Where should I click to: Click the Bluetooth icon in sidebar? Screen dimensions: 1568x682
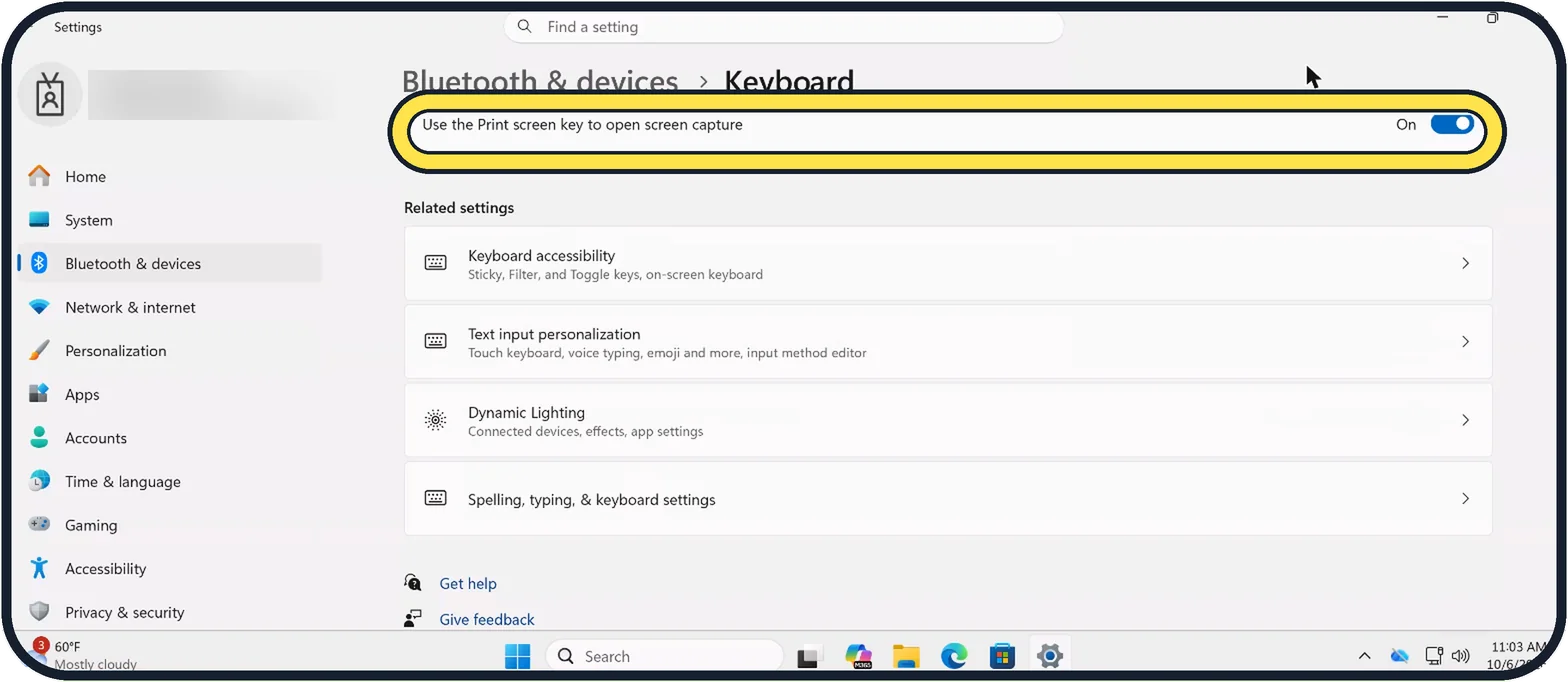(x=39, y=263)
